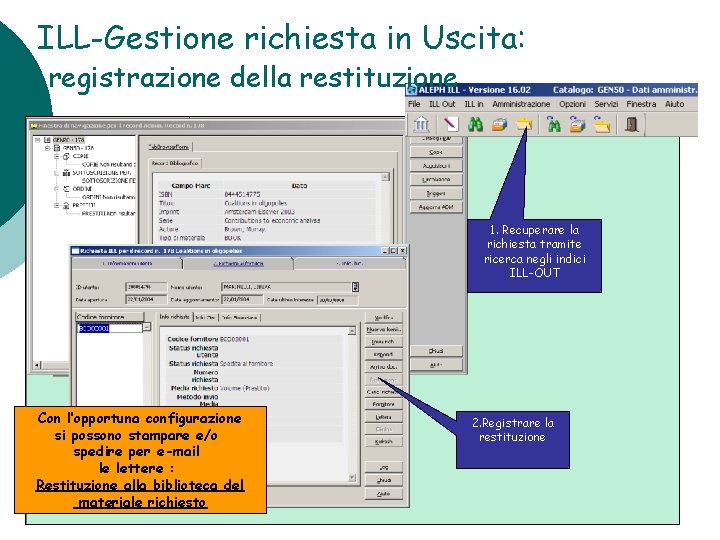Click the Data aggiornamento field
Image resolution: width=720 pixels, height=540 pixels.
(242, 299)
